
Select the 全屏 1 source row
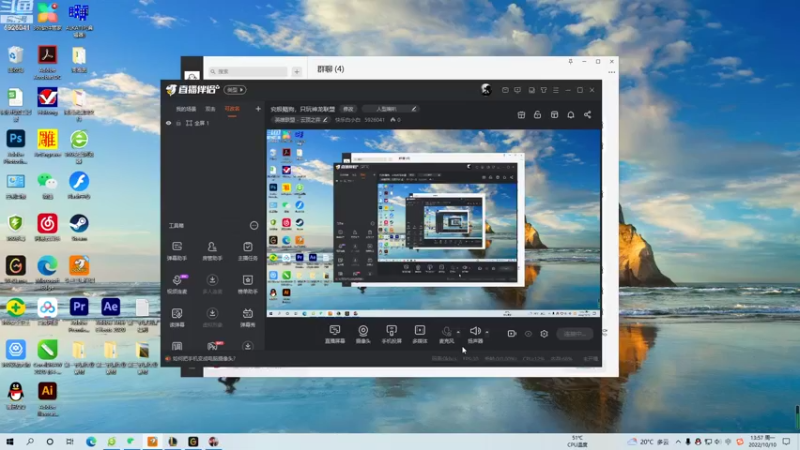[x=213, y=123]
